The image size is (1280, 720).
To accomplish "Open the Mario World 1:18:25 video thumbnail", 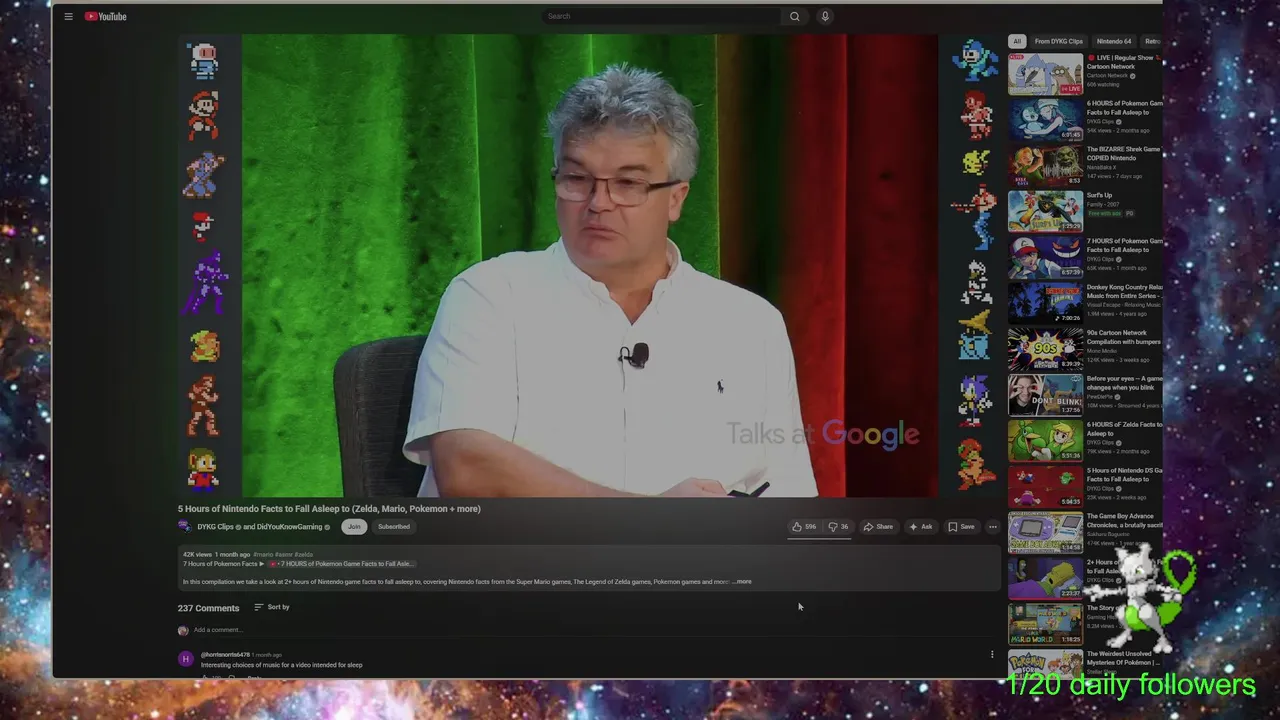I will click(x=1045, y=625).
